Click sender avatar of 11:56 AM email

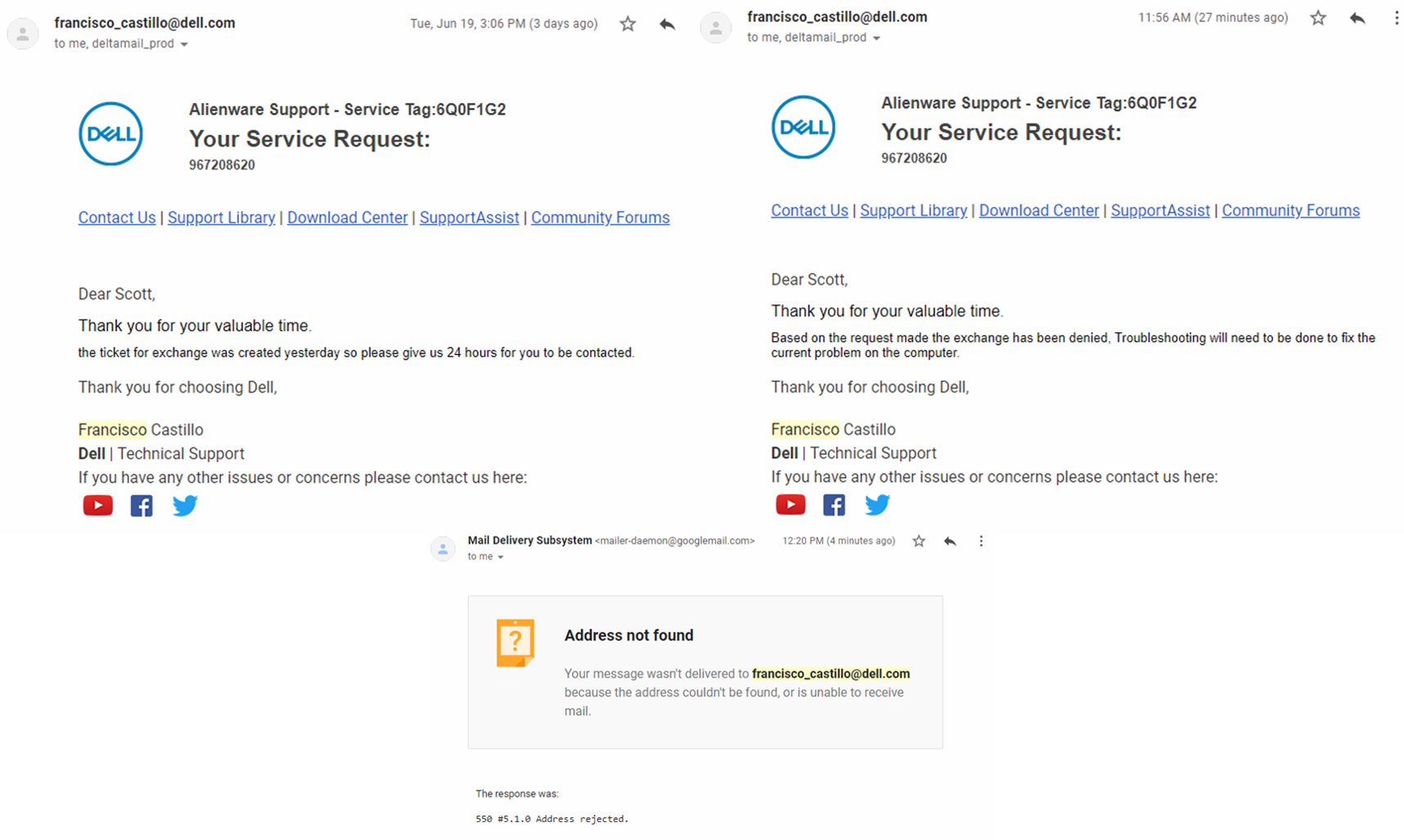pyautogui.click(x=715, y=28)
